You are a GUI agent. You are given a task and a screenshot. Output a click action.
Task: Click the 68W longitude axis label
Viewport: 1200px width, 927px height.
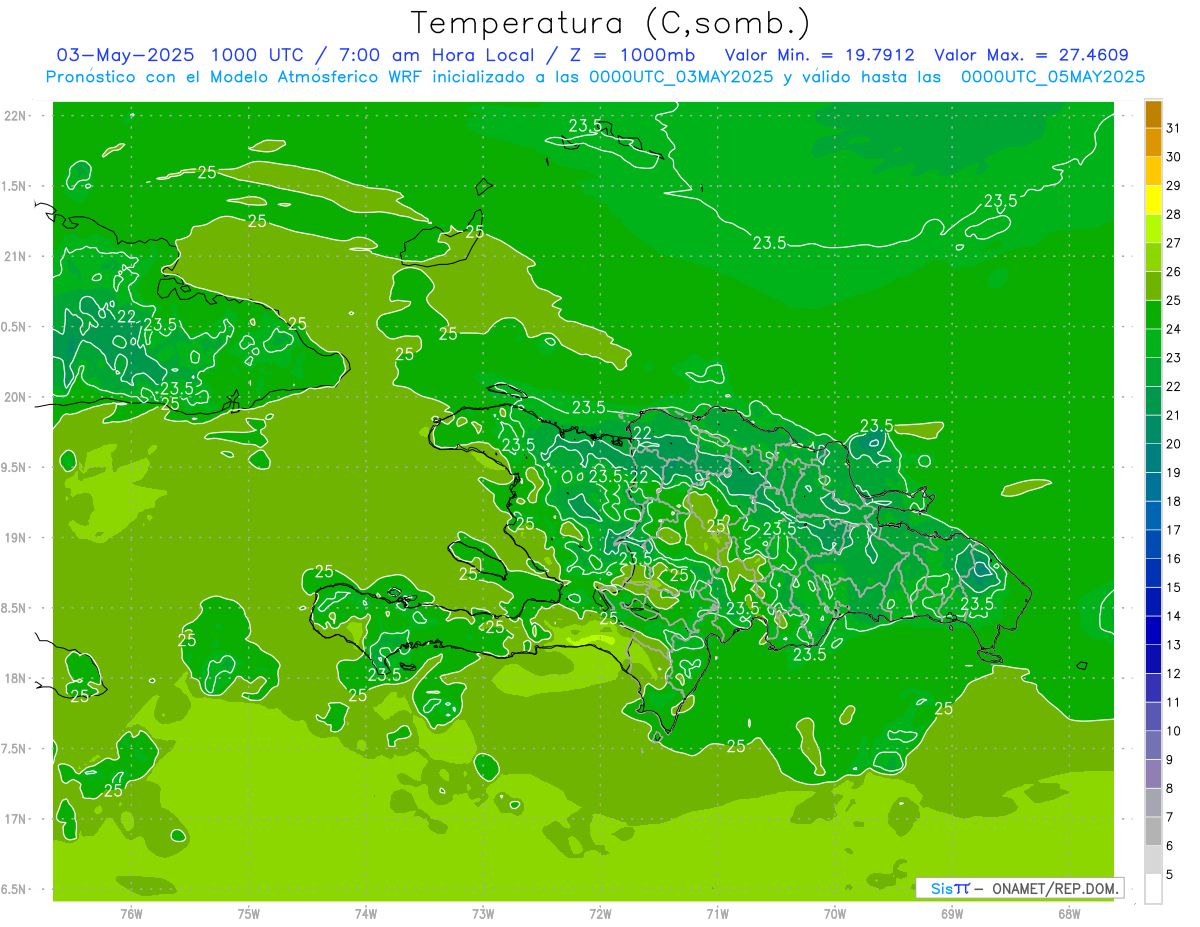(1069, 914)
